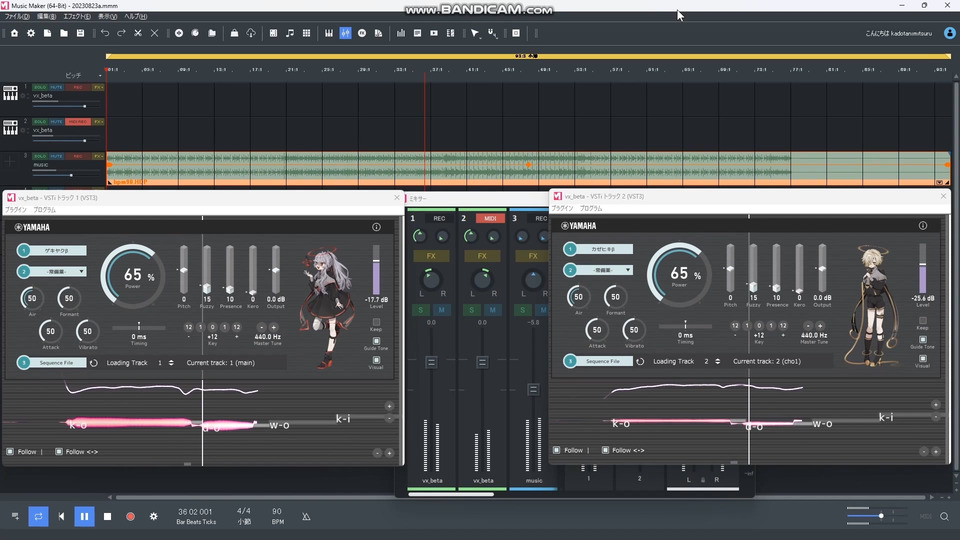Click the FX button on mixer channel 1

[x=433, y=256]
